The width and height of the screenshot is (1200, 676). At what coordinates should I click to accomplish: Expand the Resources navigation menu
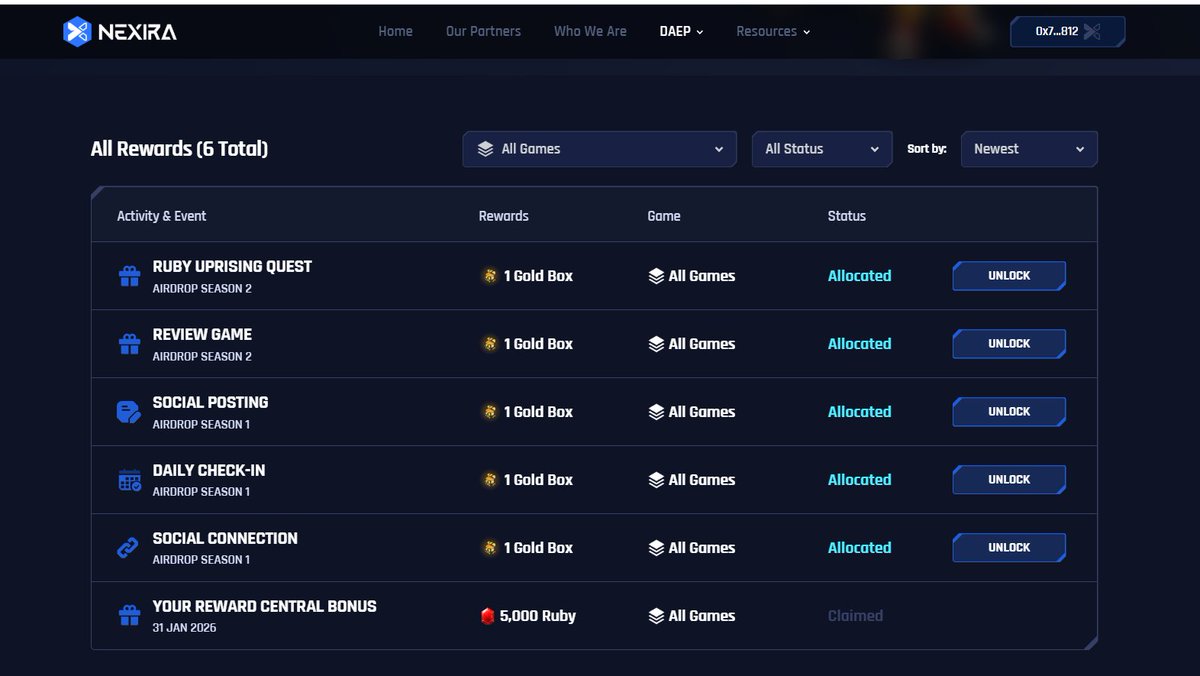pos(773,32)
